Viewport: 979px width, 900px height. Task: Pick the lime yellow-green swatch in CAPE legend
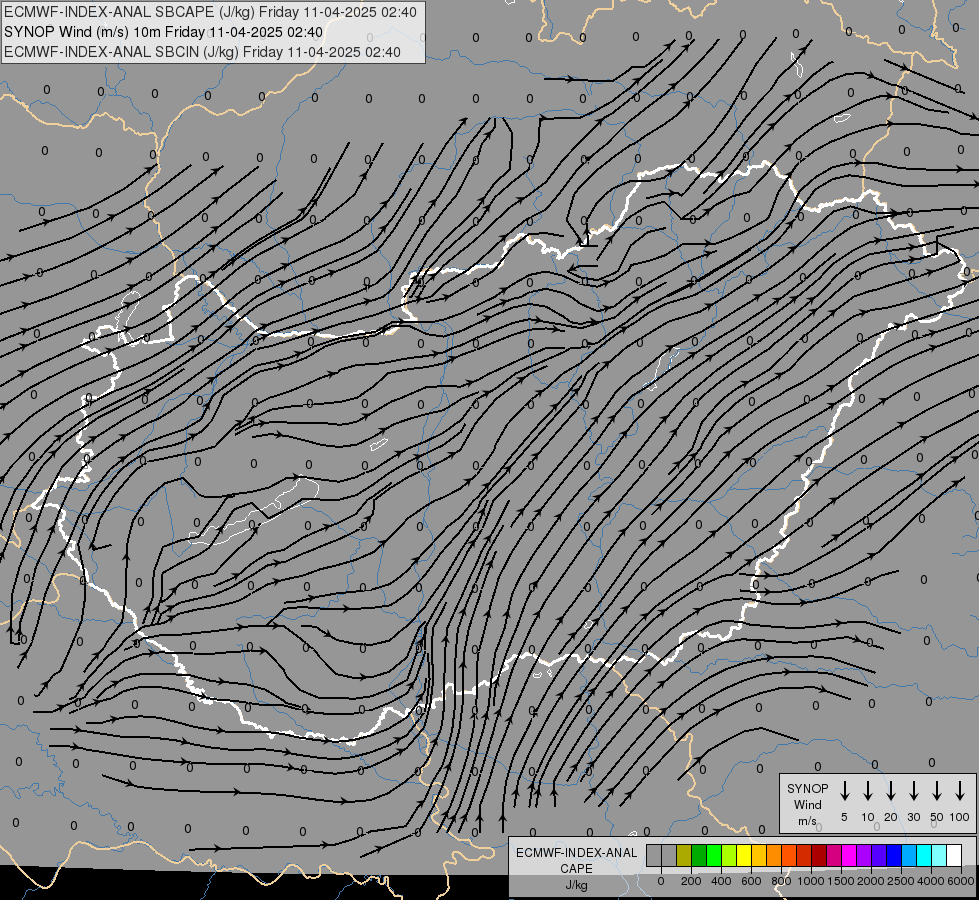[729, 855]
